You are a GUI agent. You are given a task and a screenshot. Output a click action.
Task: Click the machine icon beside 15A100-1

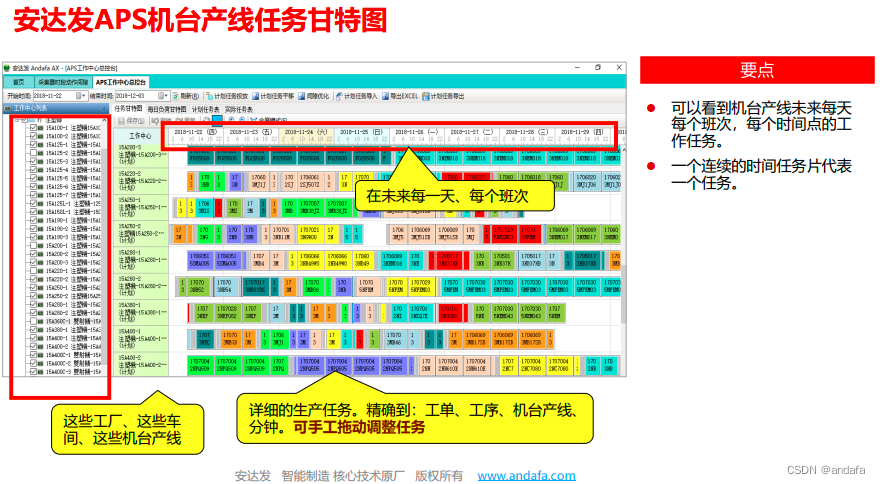(x=40, y=128)
